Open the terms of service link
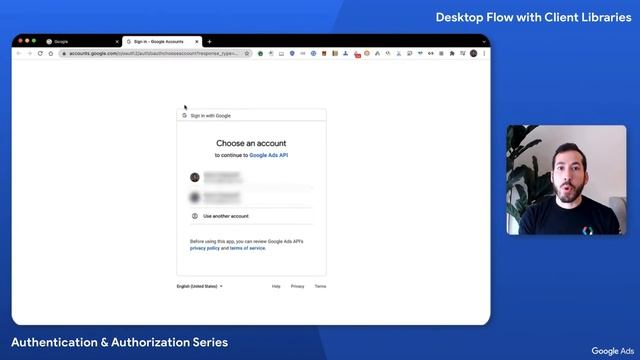Viewport: 640px width, 360px height. [x=247, y=248]
